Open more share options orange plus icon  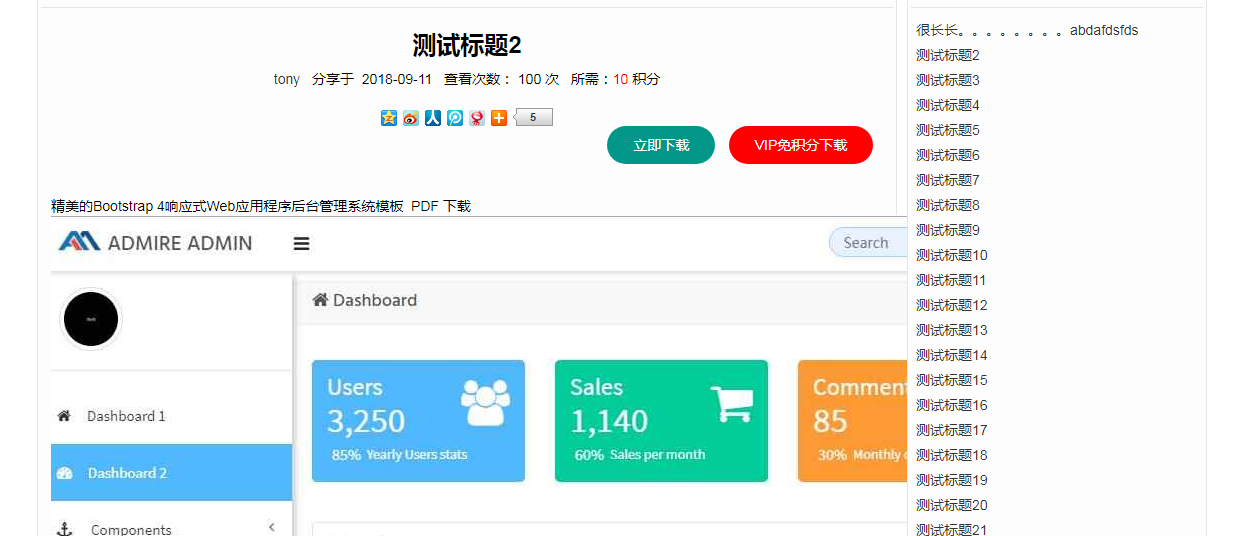(x=499, y=118)
